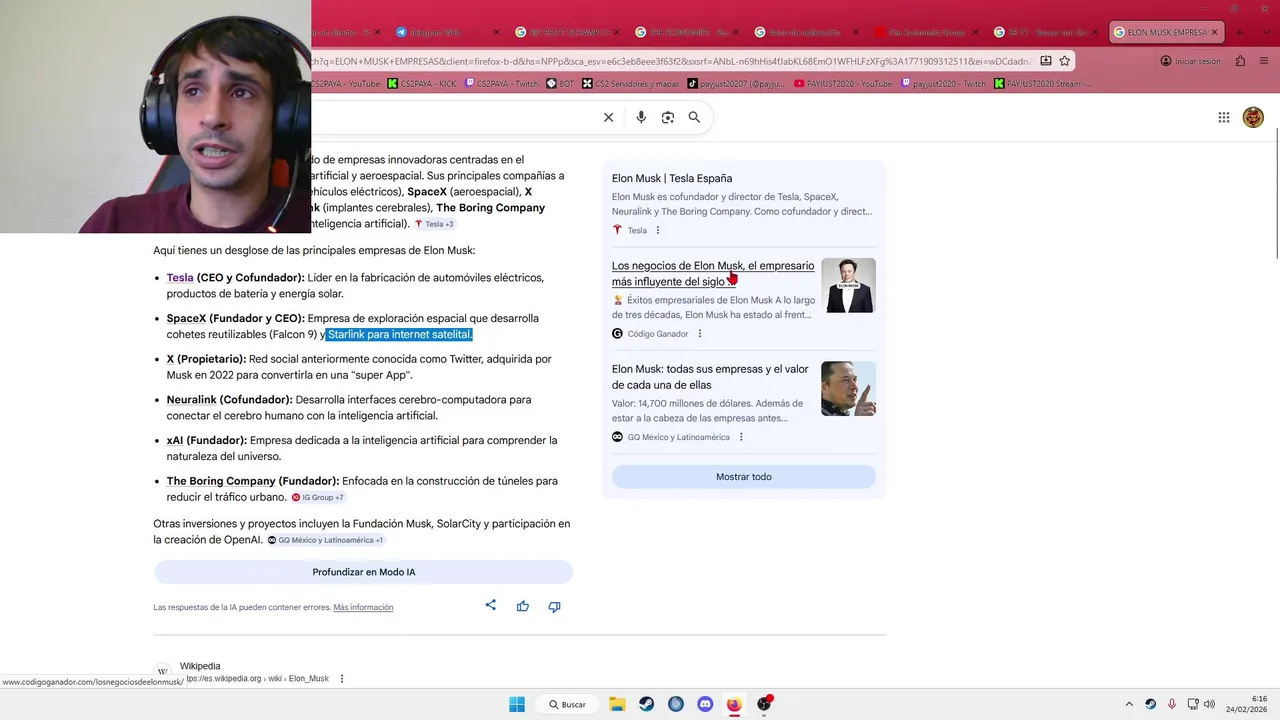
Task: Click the magnifier search submit icon
Action: pyautogui.click(x=694, y=117)
